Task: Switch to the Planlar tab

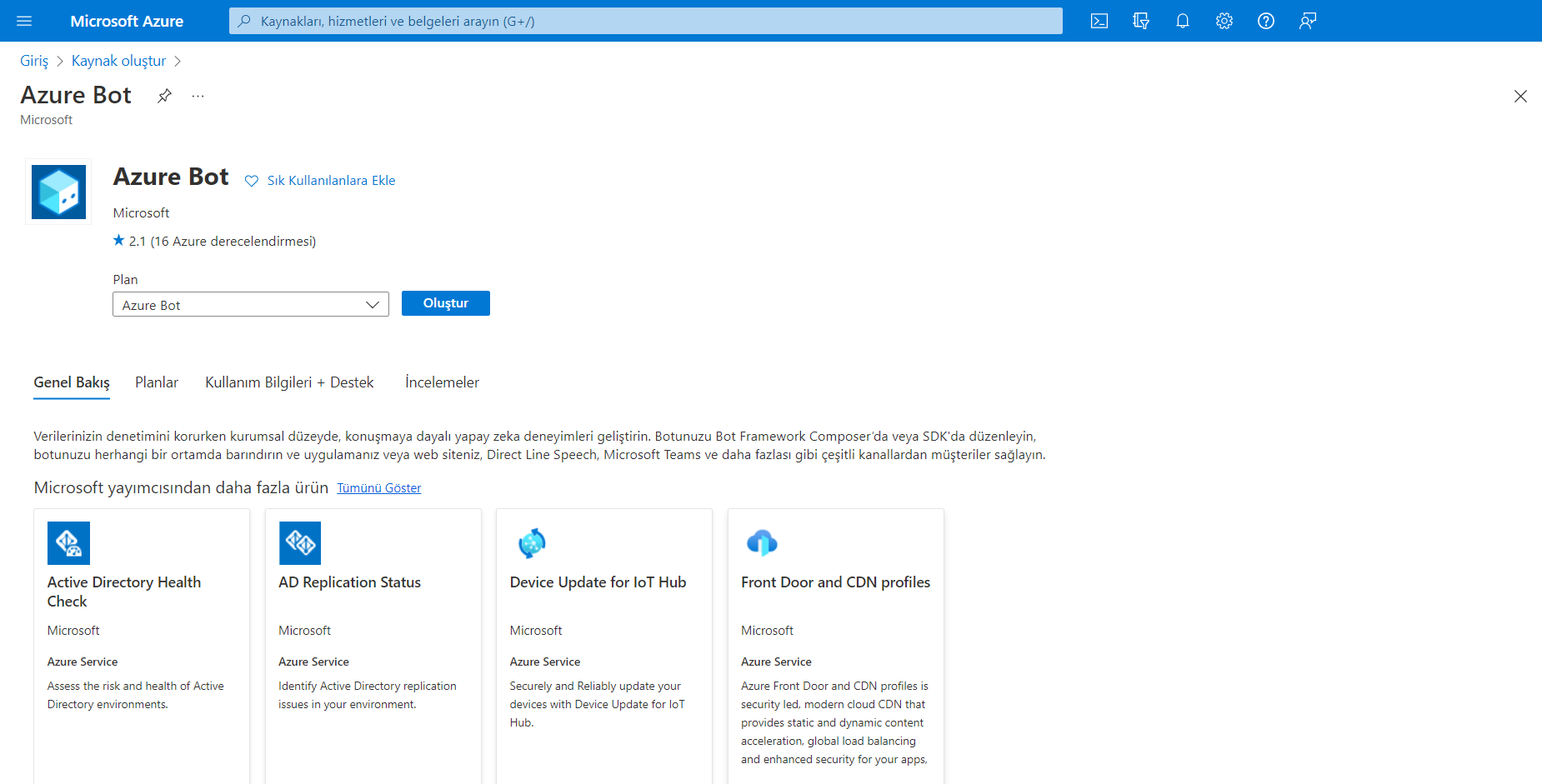Action: (157, 382)
